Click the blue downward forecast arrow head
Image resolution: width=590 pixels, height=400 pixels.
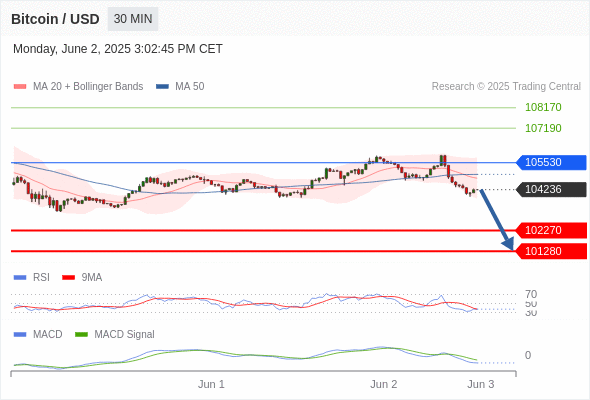point(508,244)
